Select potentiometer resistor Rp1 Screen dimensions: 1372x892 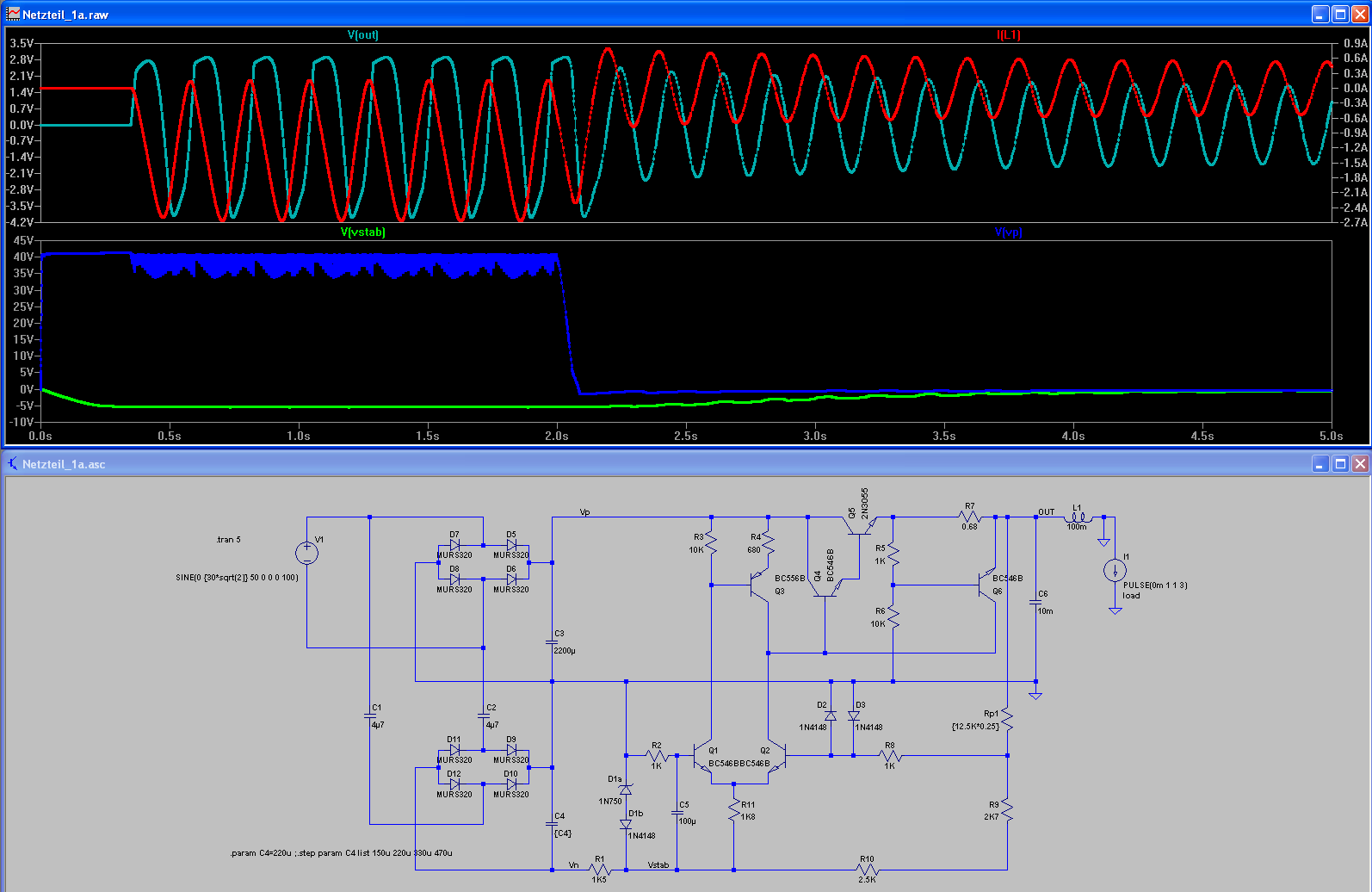tap(1007, 721)
